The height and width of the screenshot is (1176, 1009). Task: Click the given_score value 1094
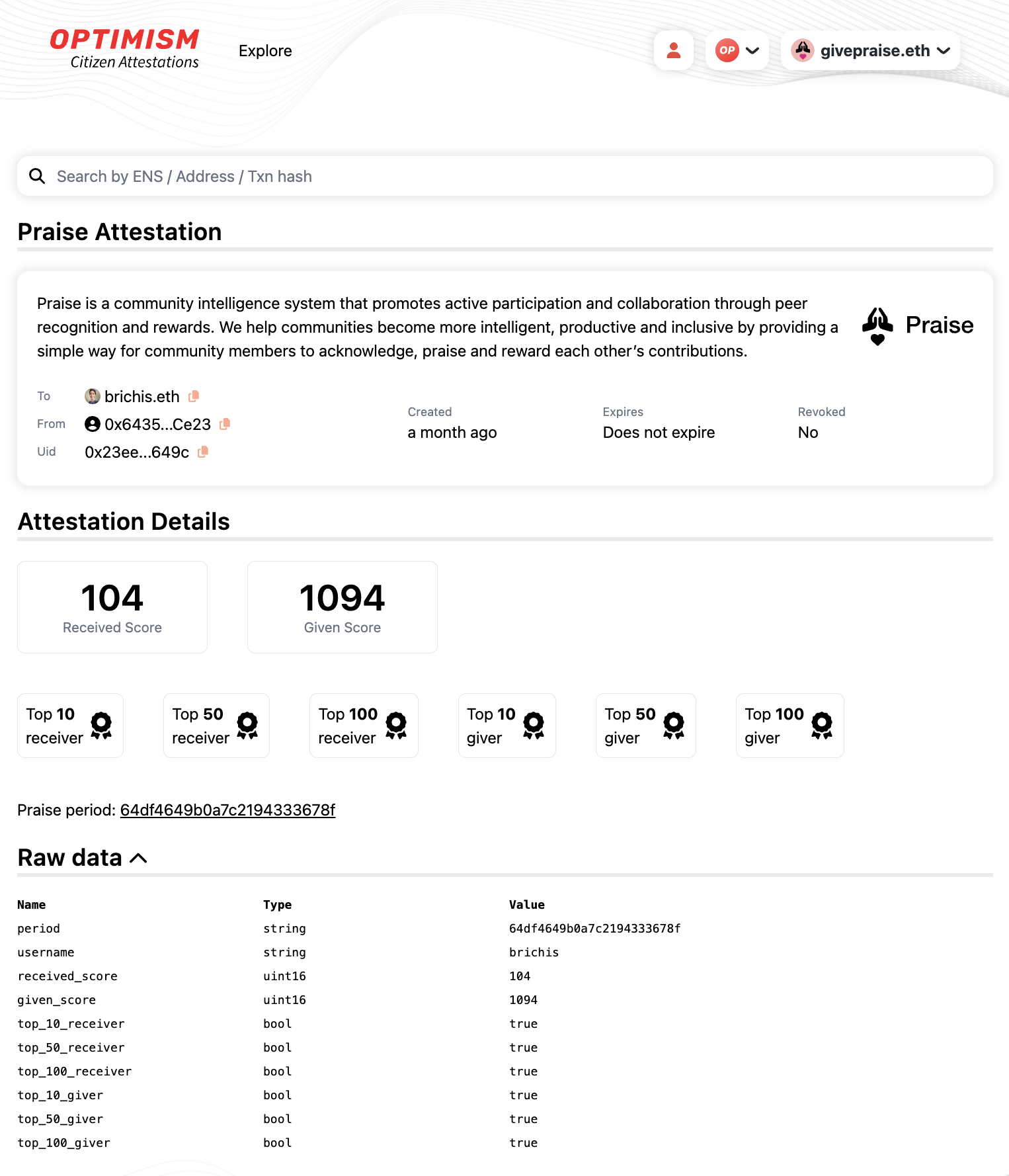tap(523, 1000)
